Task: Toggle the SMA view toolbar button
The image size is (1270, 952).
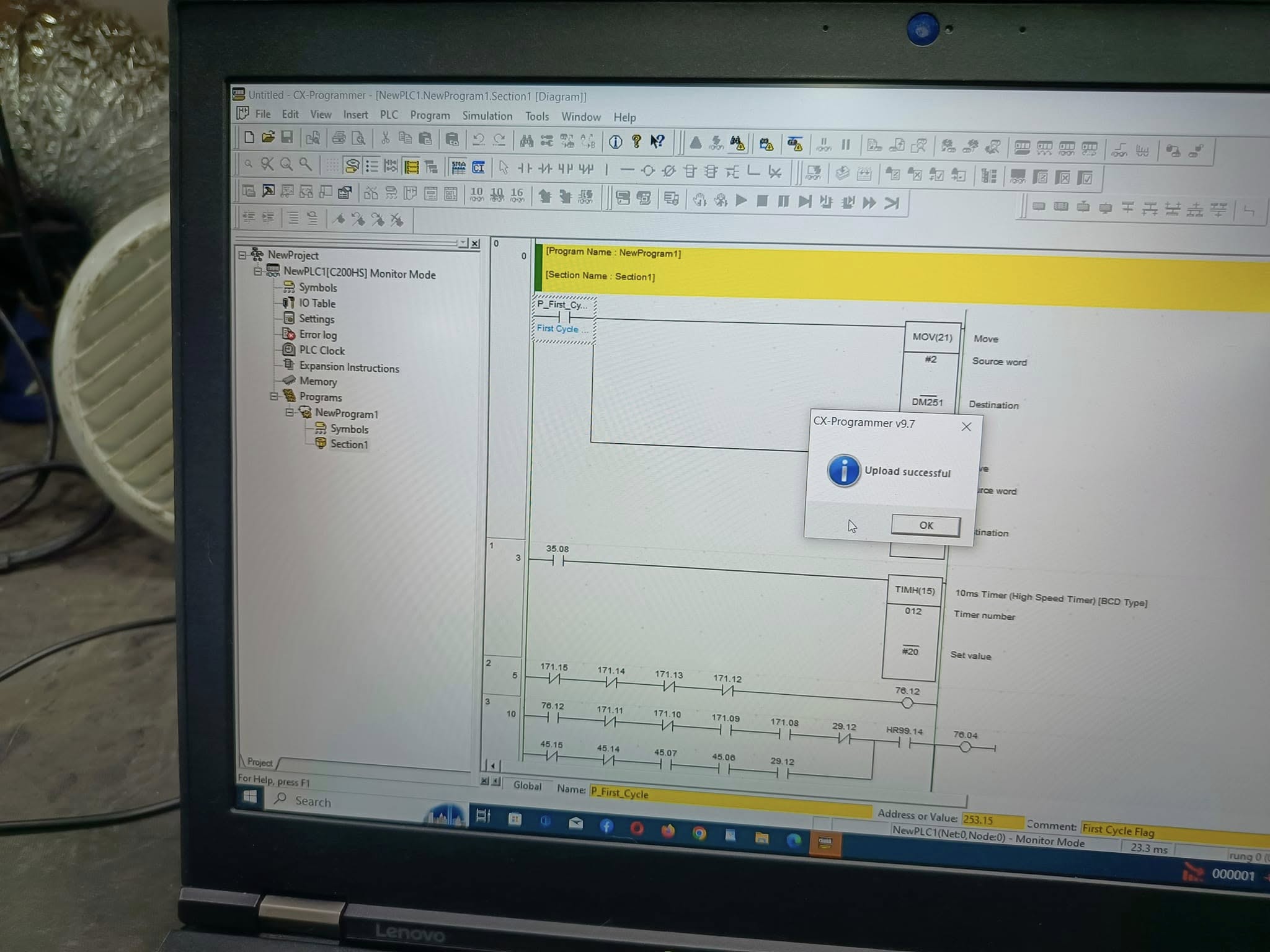Action: click(x=458, y=167)
